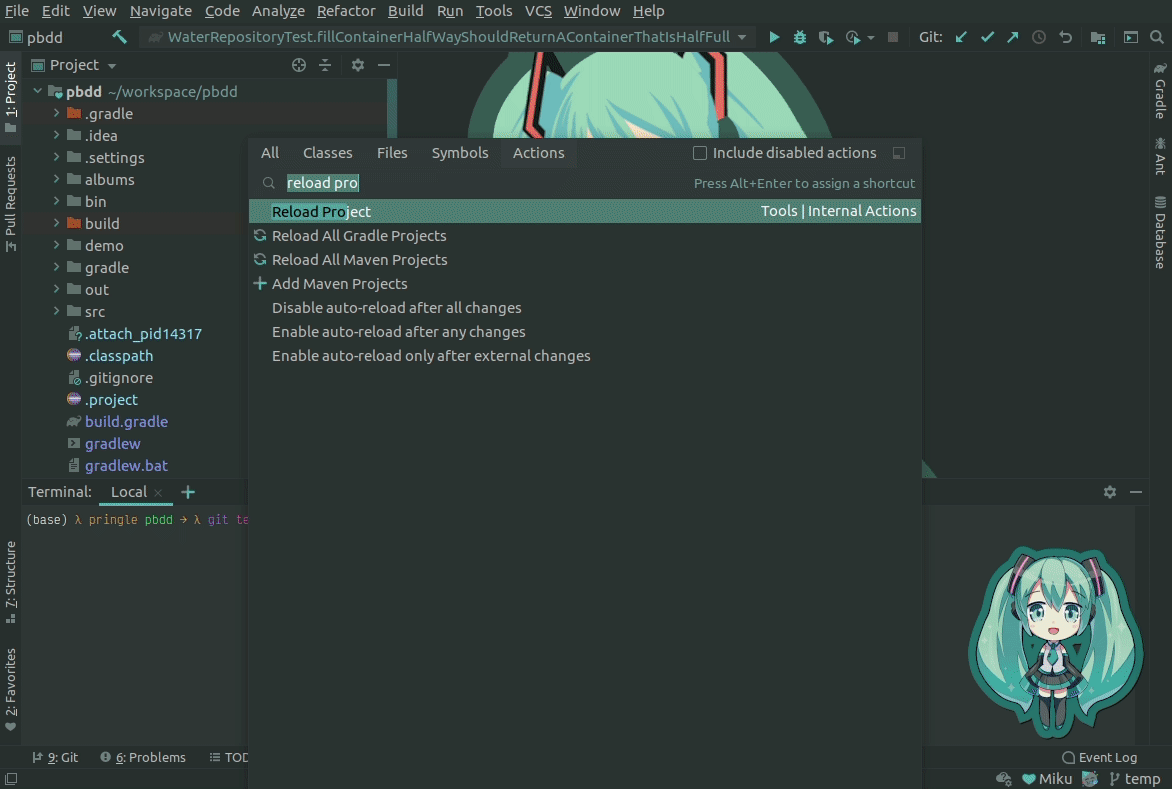Click the Build project hammer icon
The image size is (1172, 789).
click(x=120, y=37)
